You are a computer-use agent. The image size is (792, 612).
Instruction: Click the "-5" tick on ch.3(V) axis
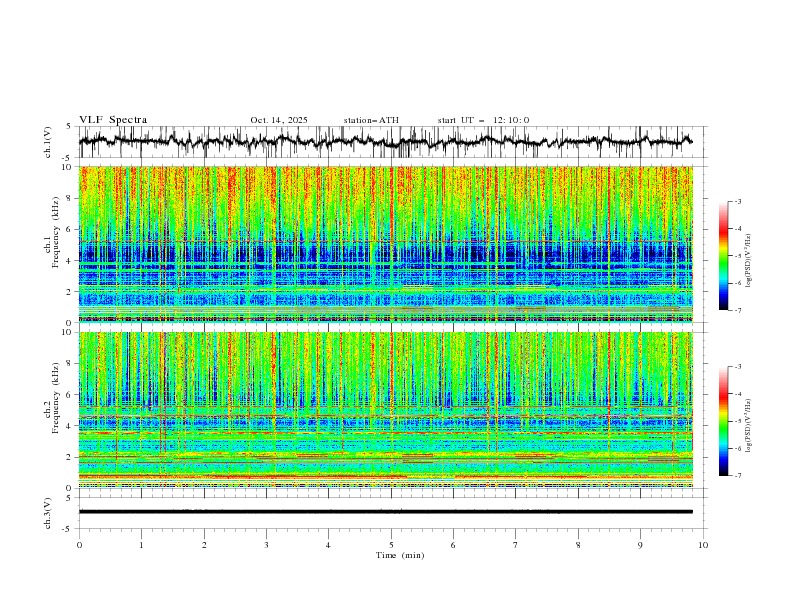pyautogui.click(x=68, y=529)
